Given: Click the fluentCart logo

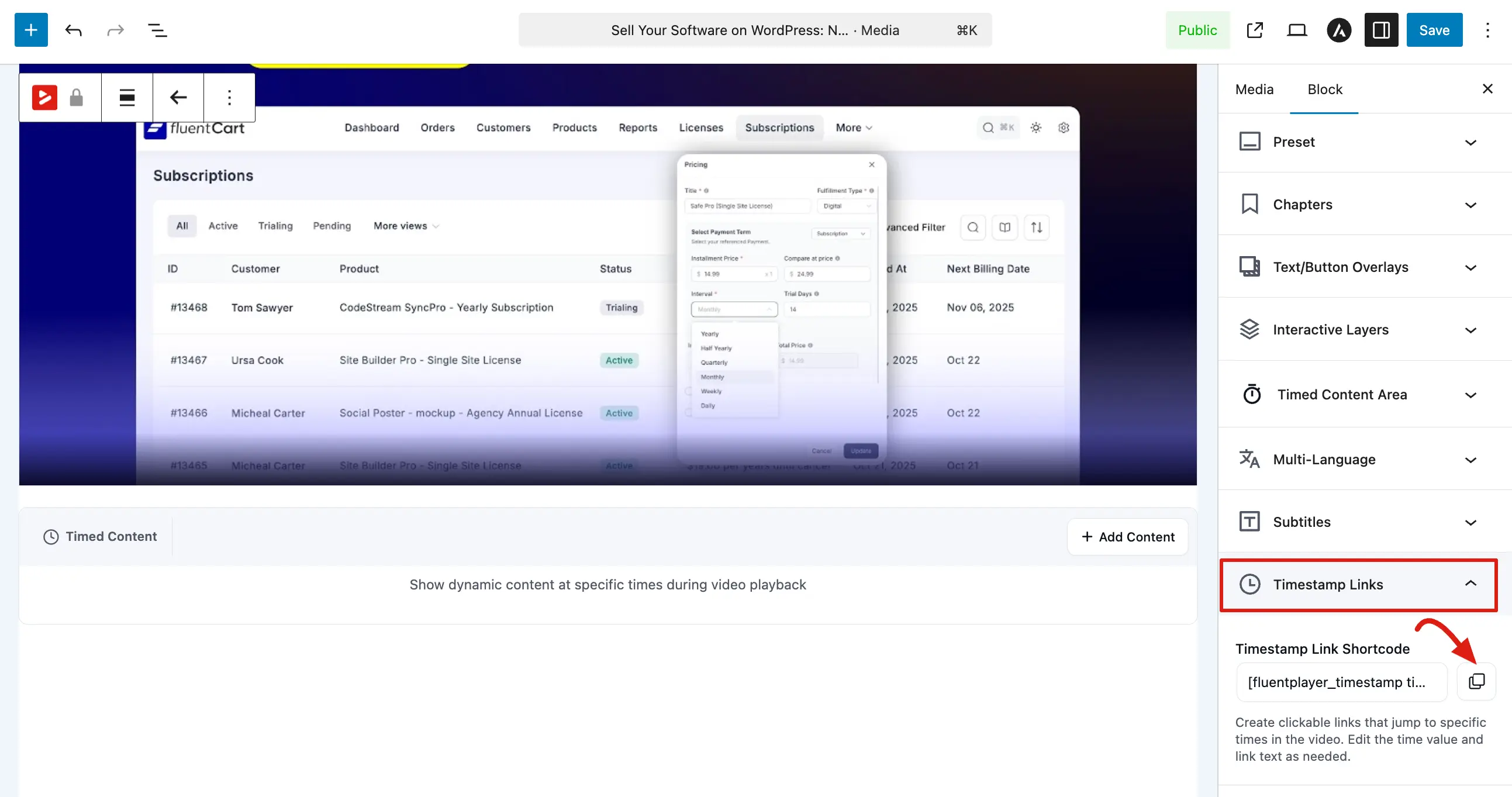Looking at the screenshot, I should coord(194,128).
